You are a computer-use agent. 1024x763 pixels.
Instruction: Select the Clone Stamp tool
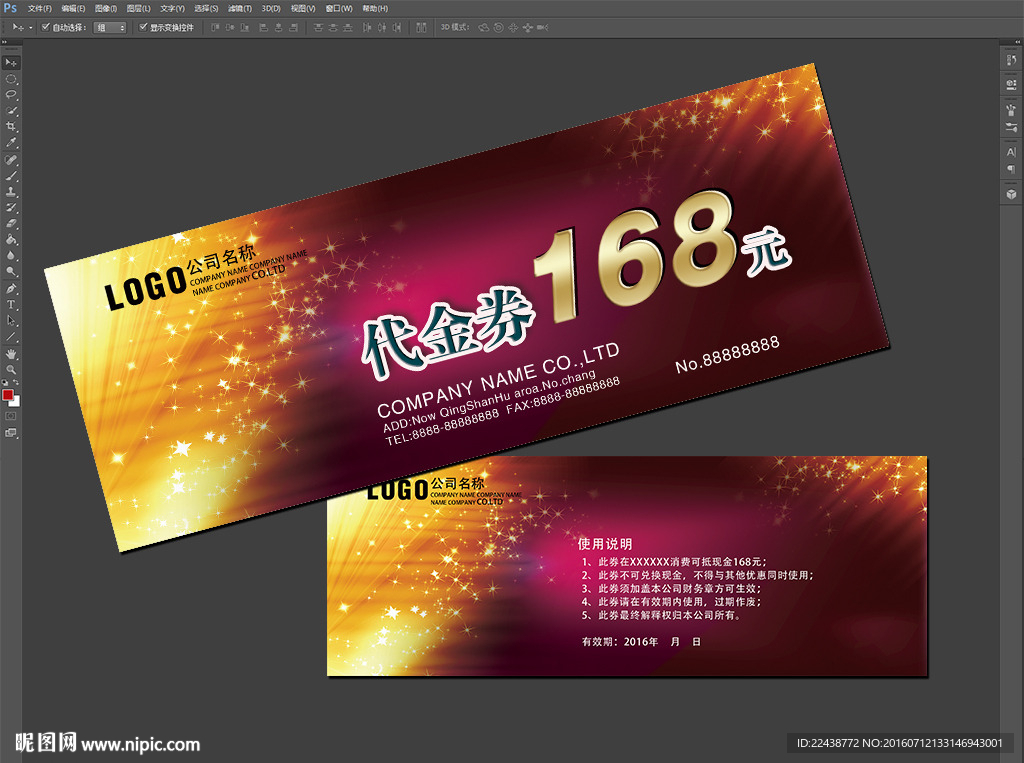[x=11, y=192]
